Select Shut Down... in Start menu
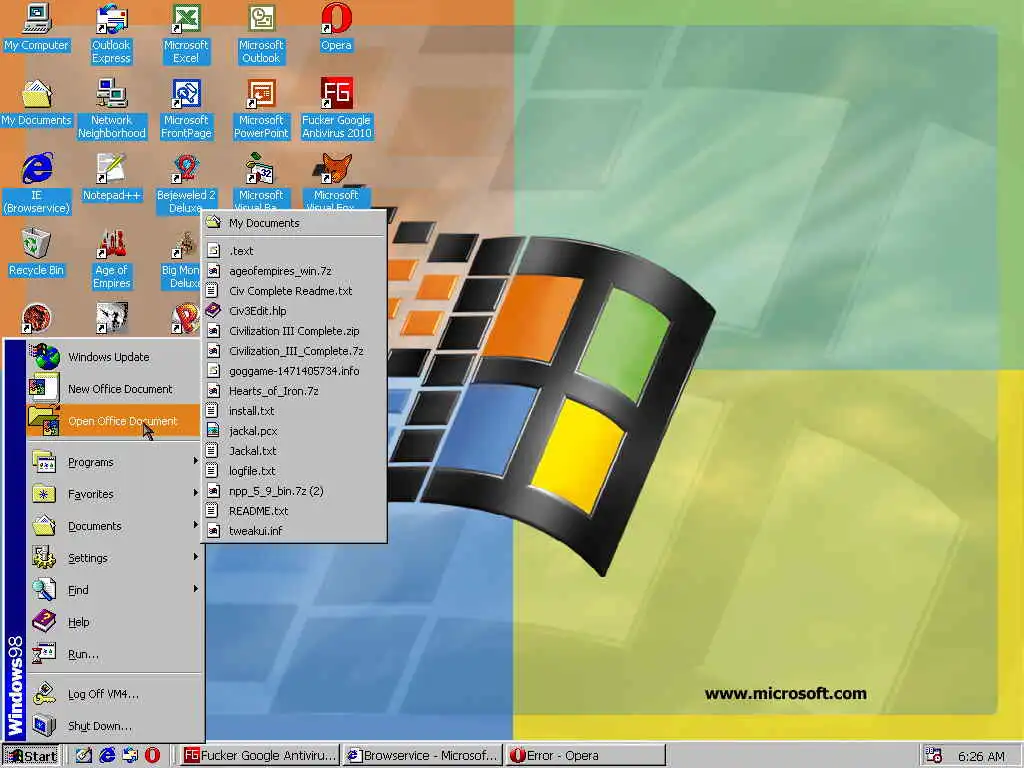 (114, 726)
